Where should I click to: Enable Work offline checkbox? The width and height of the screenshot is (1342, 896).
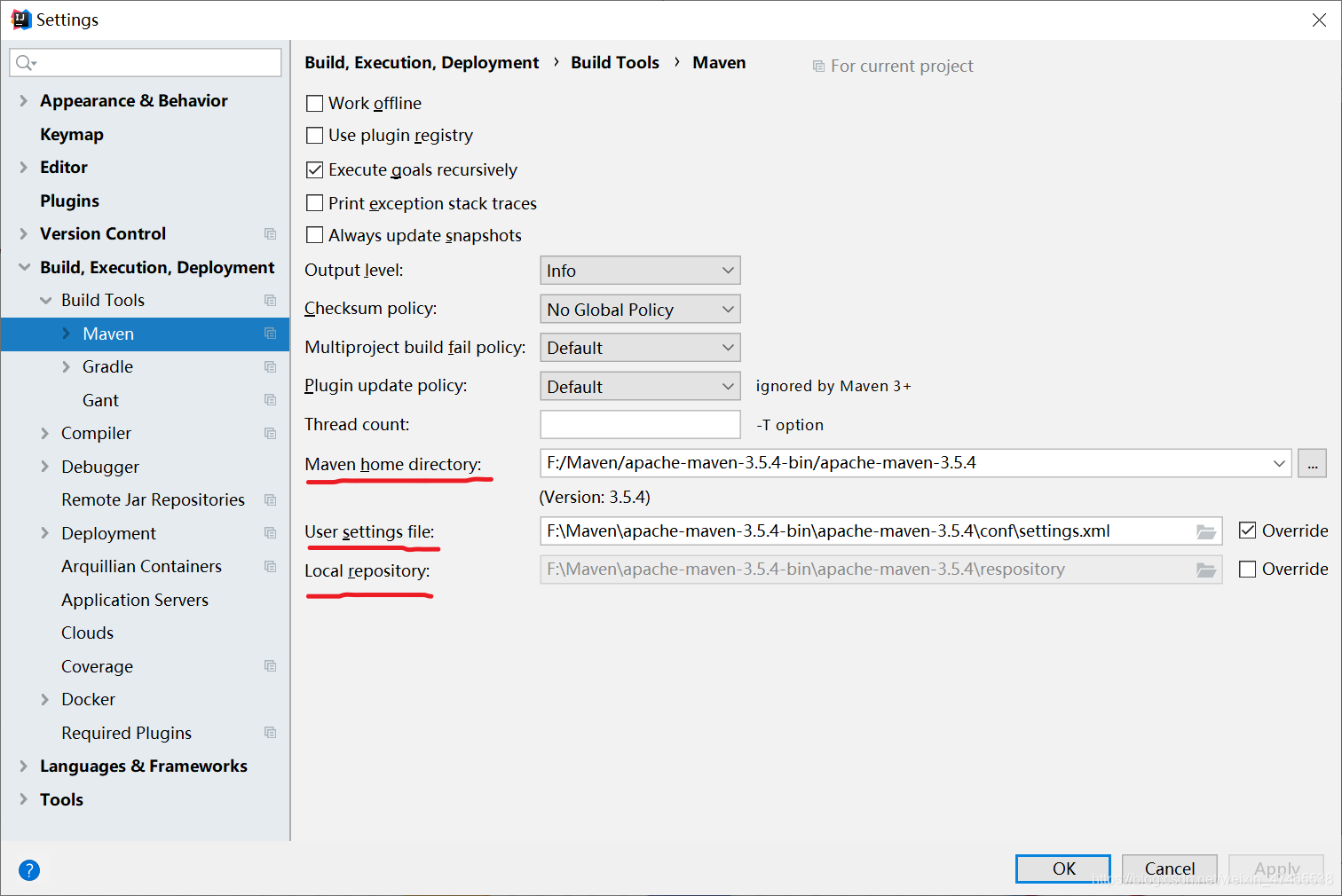[x=314, y=104]
